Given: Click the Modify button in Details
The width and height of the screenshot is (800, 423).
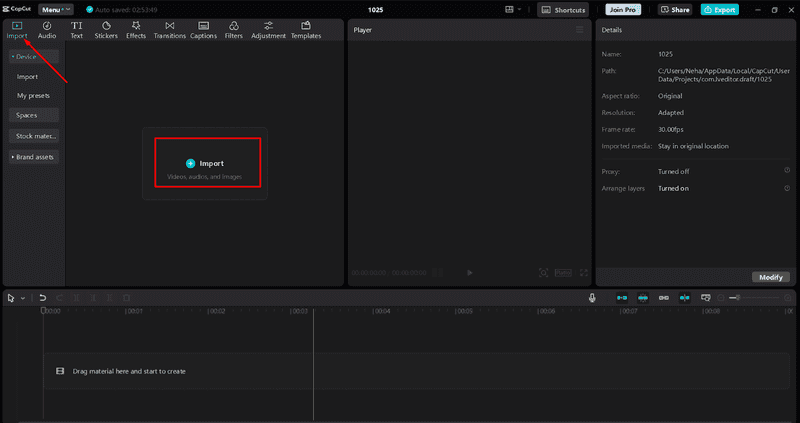Looking at the screenshot, I should (x=771, y=277).
